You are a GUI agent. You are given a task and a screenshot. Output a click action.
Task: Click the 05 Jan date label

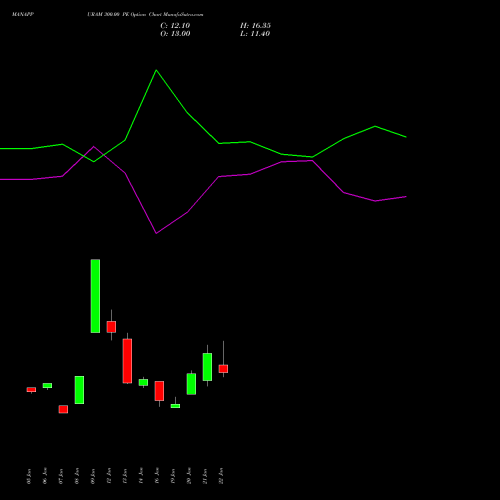tap(29, 476)
